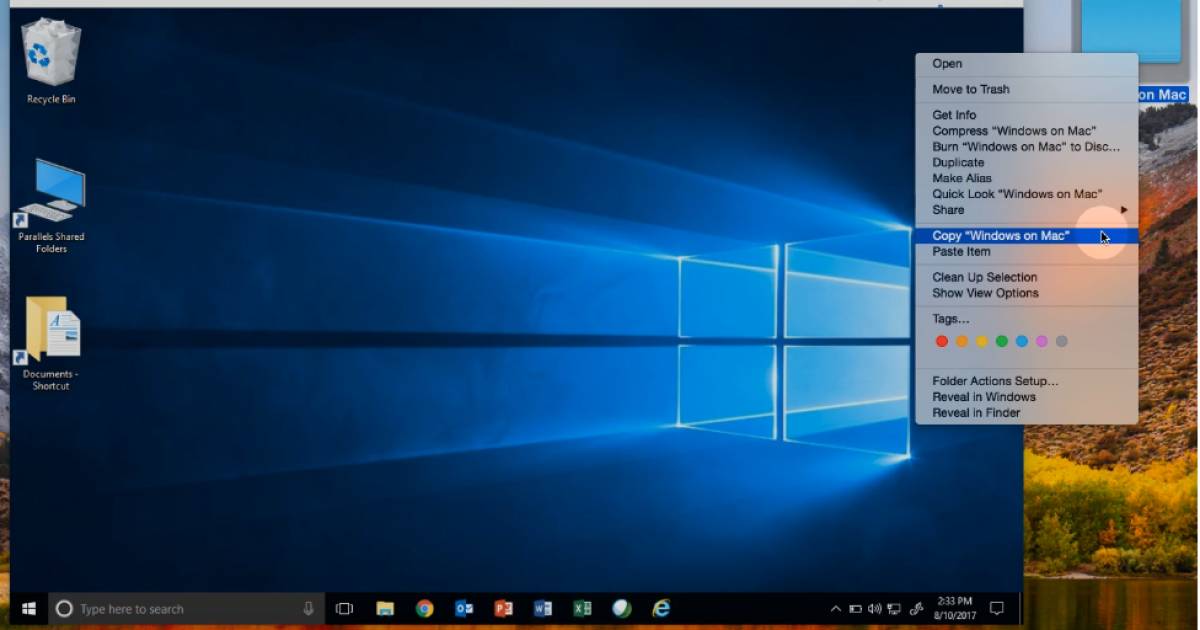Launch Internet Explorer from the taskbar
This screenshot has height=630, width=1200.
click(x=661, y=608)
